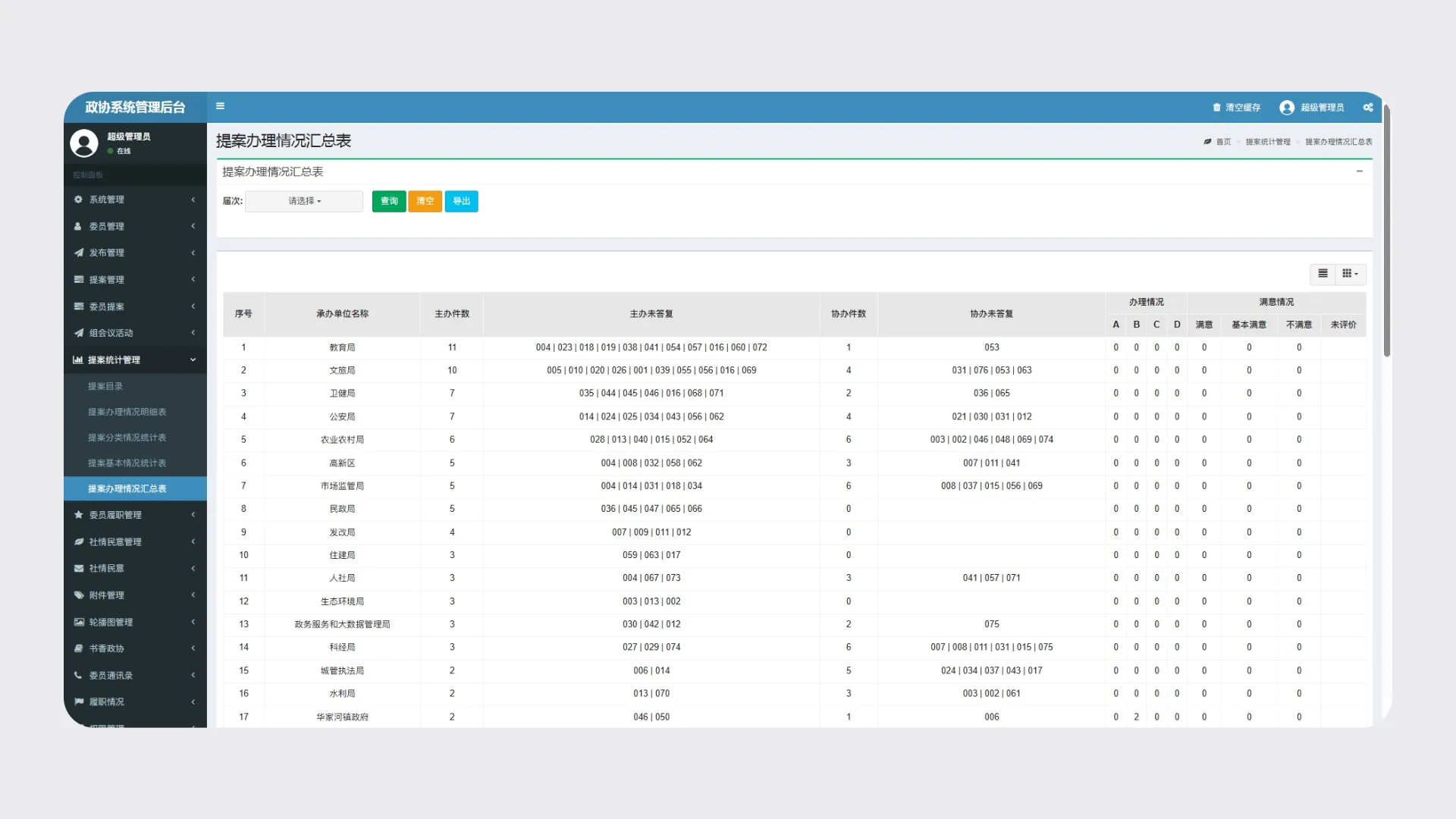This screenshot has width=1456, height=819.
Task: Open the 提案分类情况统计表 submenu item
Action: click(127, 438)
